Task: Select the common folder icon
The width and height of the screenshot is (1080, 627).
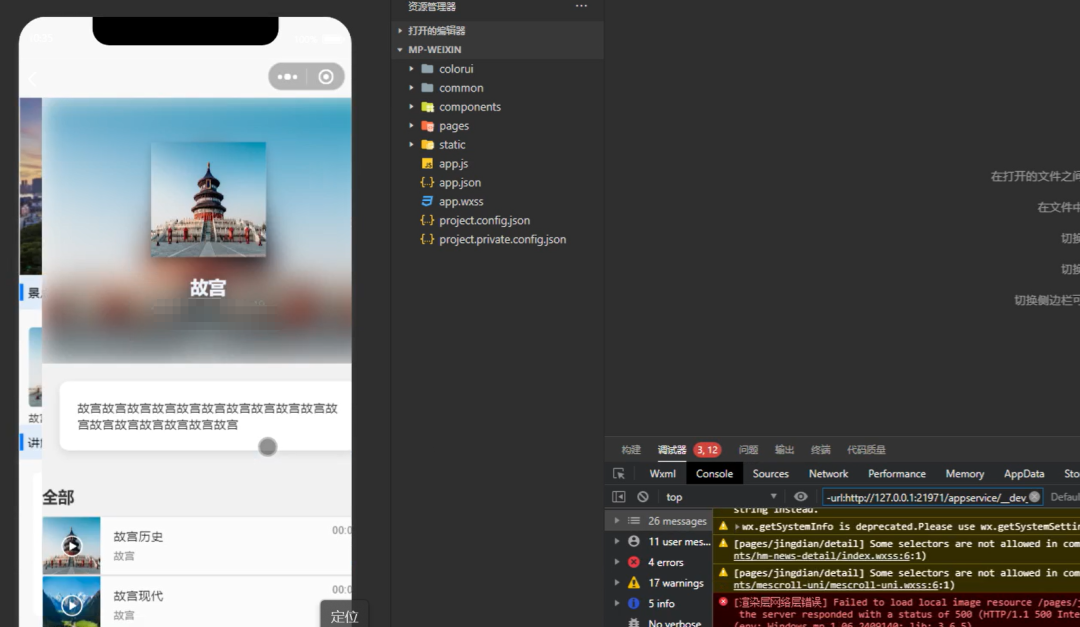Action: [427, 88]
